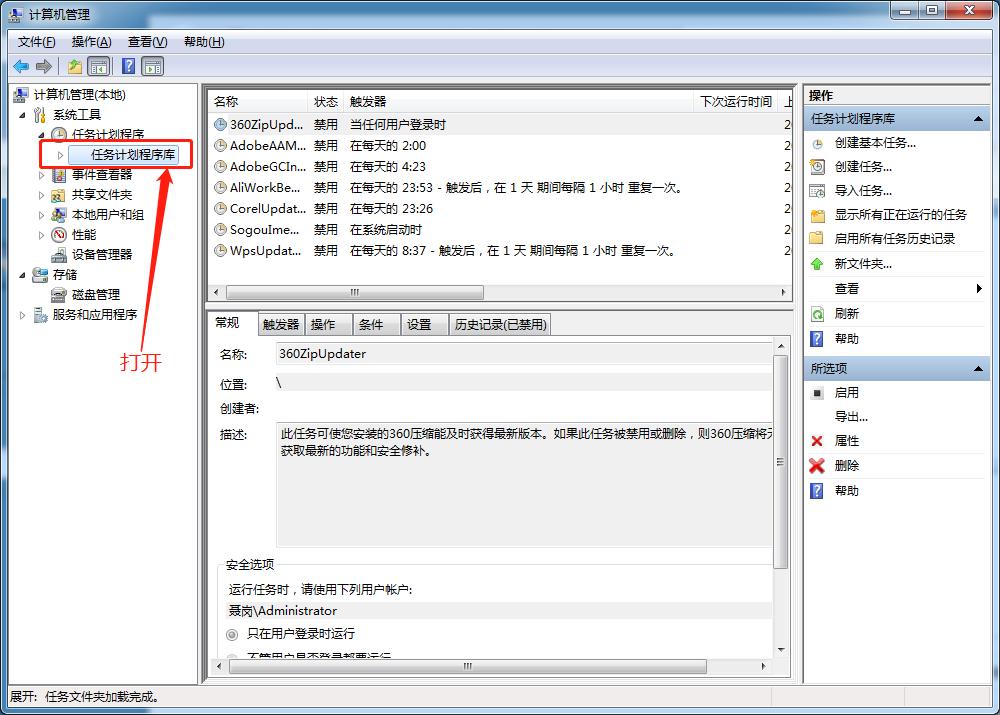Click the small red X 属性 icon
The image size is (1000, 715).
coord(817,441)
